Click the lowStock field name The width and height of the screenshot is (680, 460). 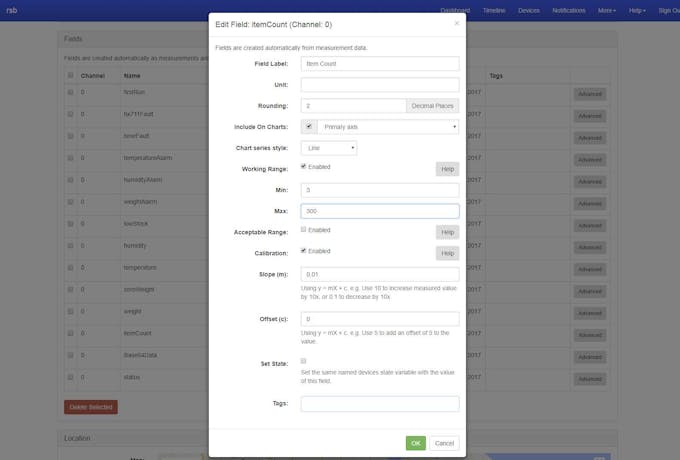(x=136, y=224)
